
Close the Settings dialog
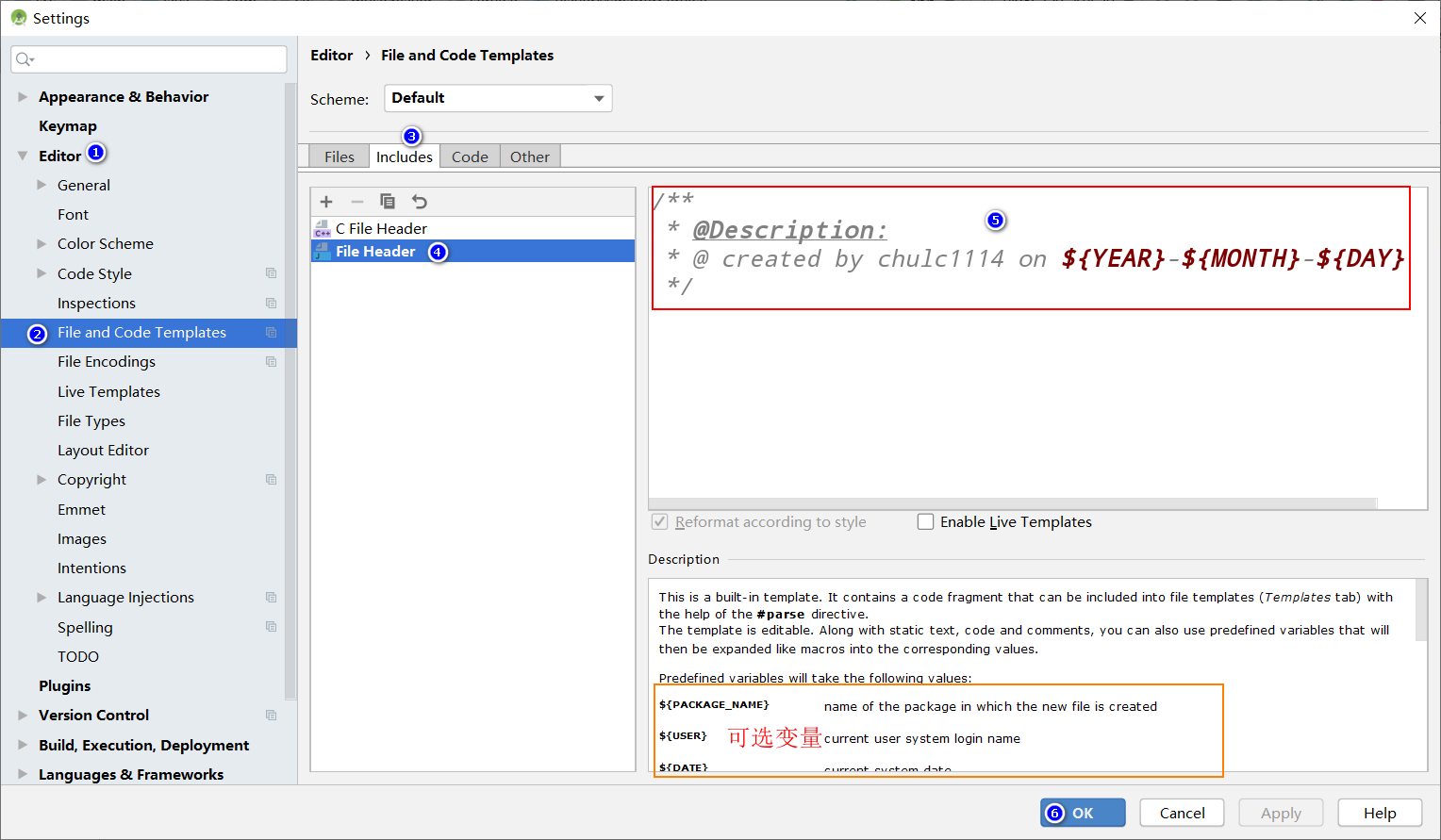(1420, 18)
